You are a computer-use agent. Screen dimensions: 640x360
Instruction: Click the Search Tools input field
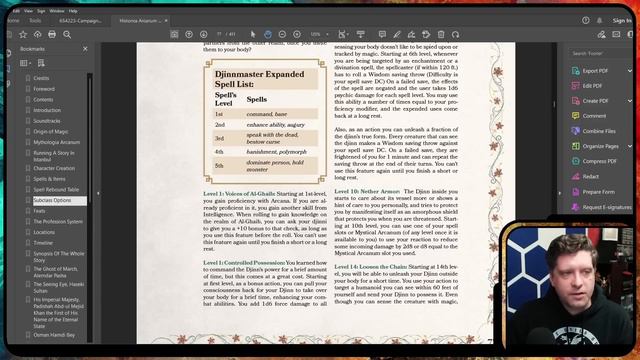pyautogui.click(x=600, y=53)
